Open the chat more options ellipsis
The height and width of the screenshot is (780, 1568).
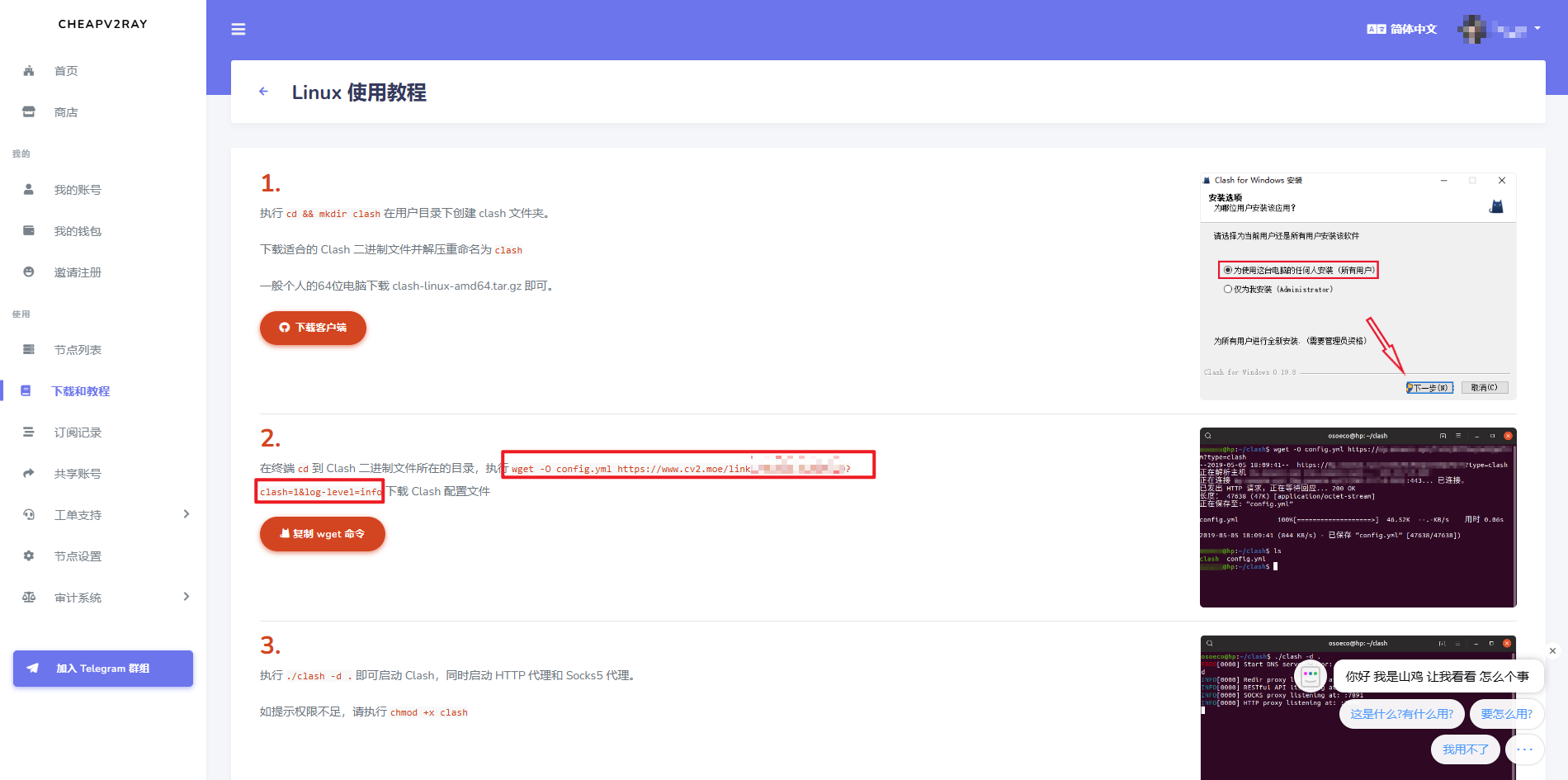click(x=1524, y=749)
